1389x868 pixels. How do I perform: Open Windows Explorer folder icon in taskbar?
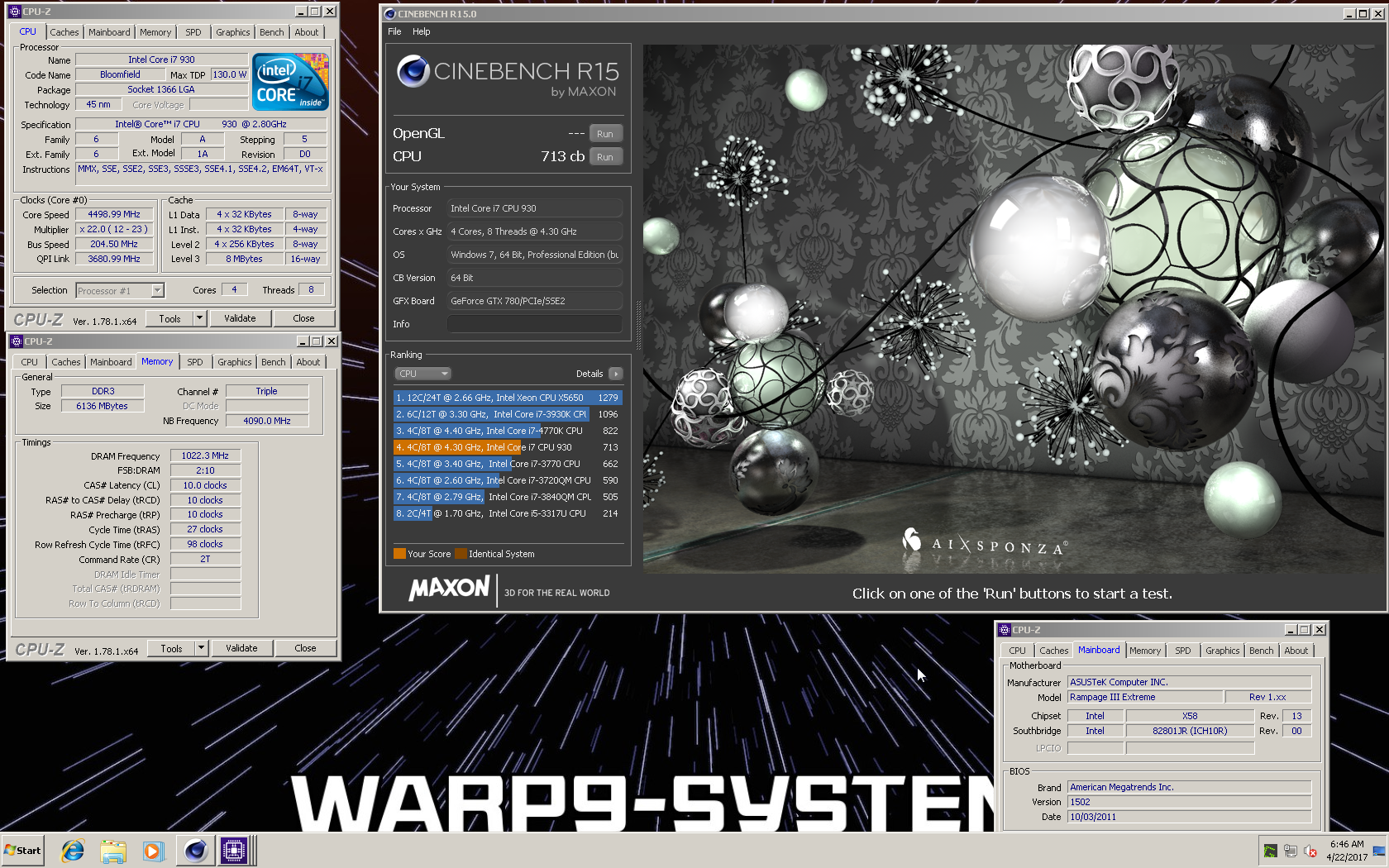pyautogui.click(x=113, y=851)
